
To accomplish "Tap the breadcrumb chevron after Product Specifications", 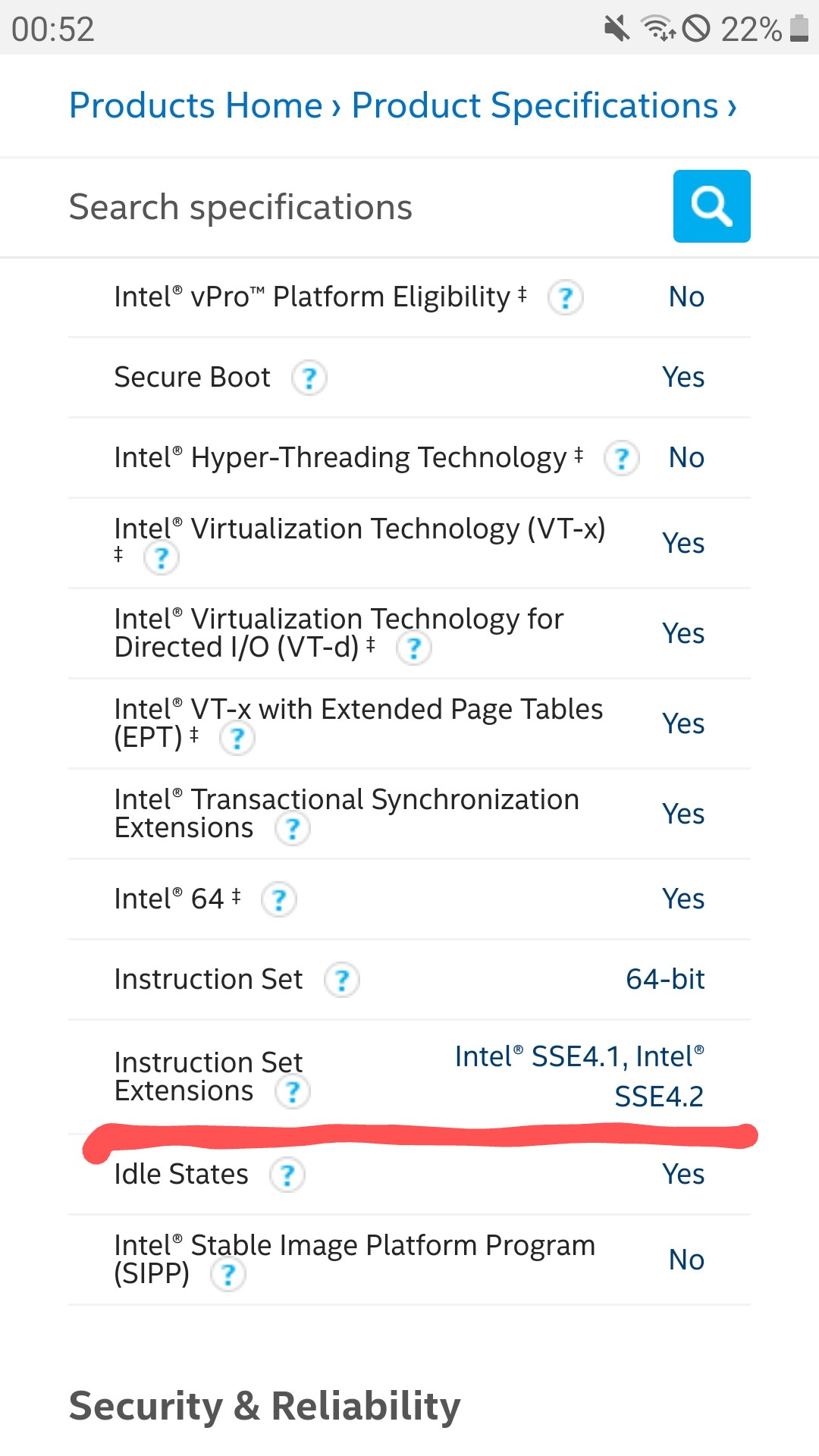I will tap(732, 107).
